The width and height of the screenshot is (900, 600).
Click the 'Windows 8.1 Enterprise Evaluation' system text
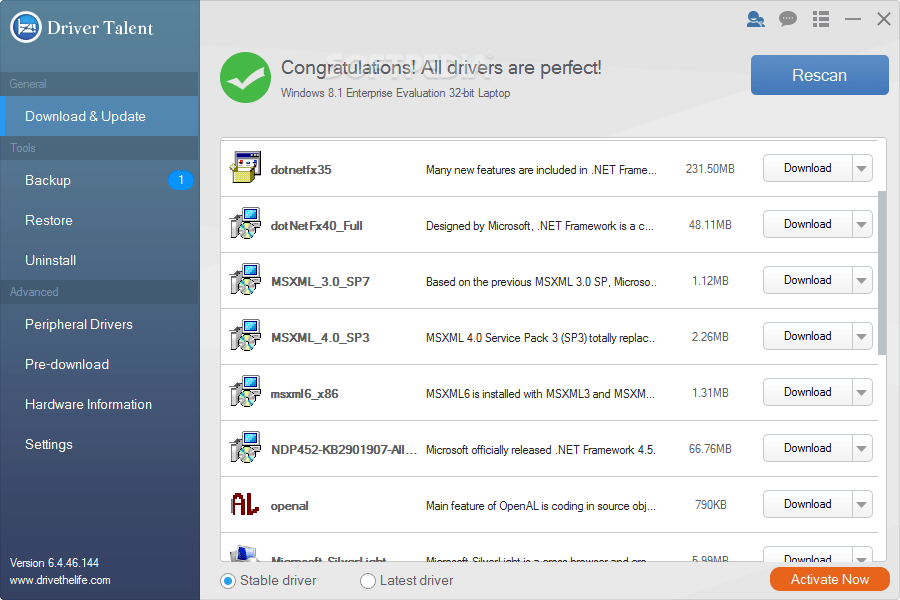tap(395, 93)
